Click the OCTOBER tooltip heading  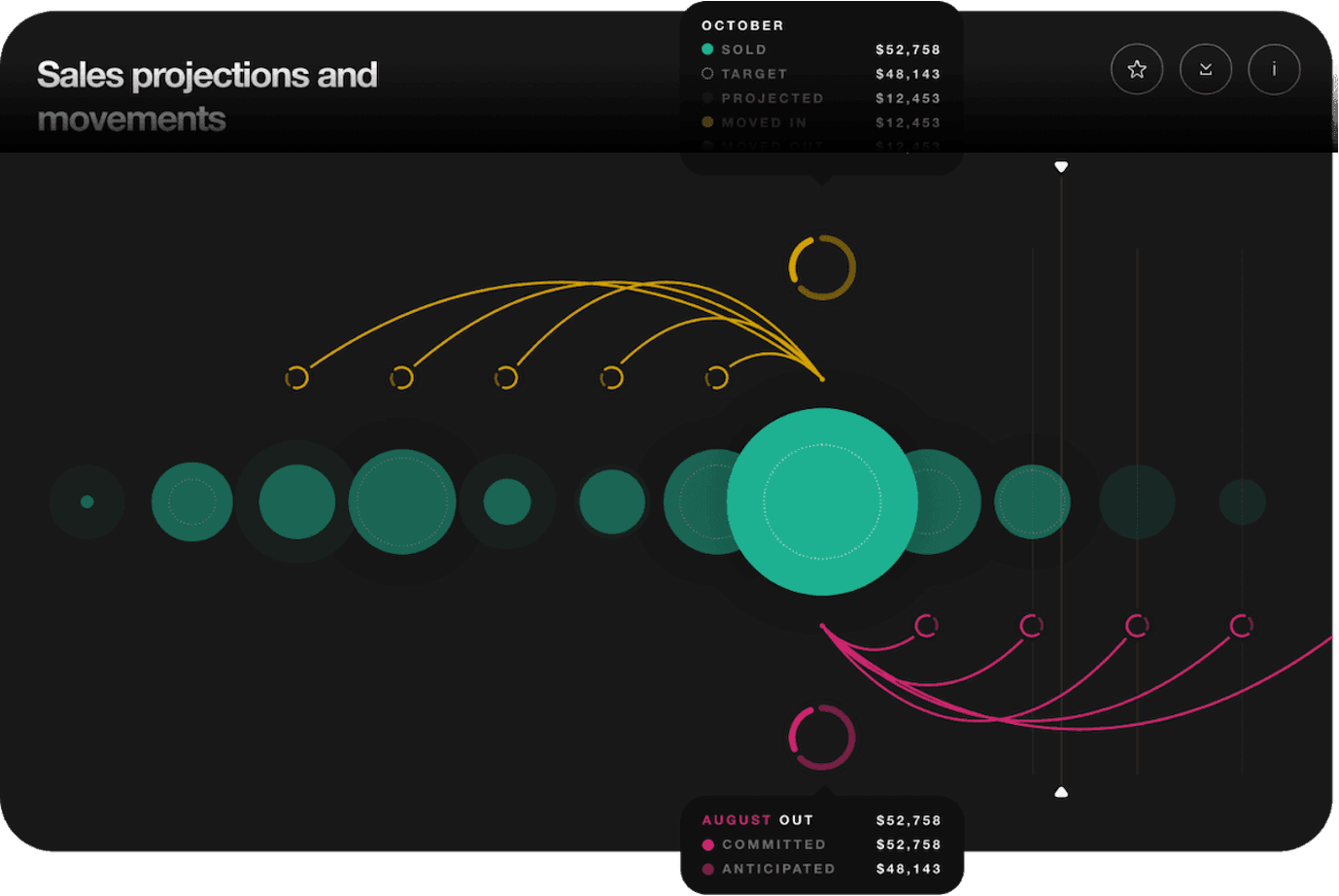(x=742, y=25)
